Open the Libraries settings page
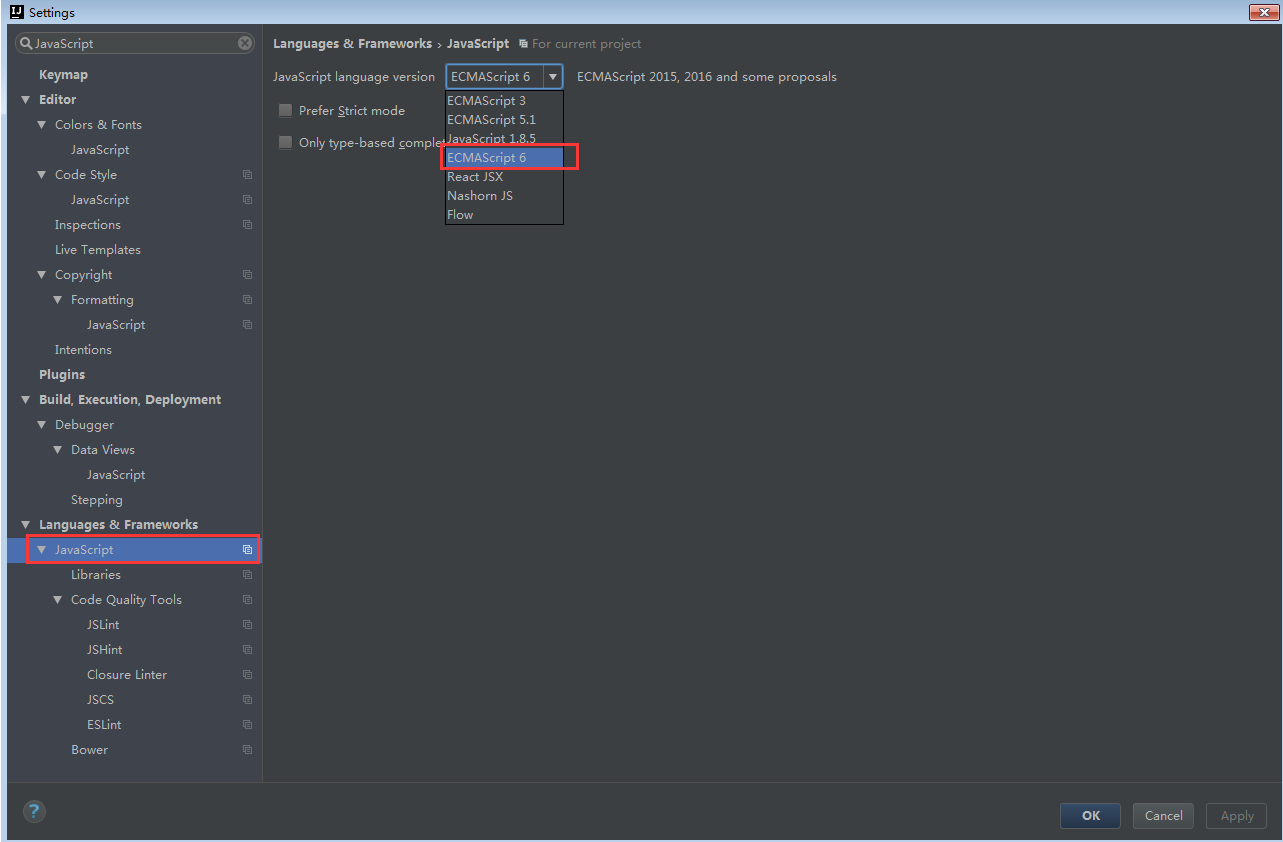This screenshot has width=1283, height=842. (96, 575)
